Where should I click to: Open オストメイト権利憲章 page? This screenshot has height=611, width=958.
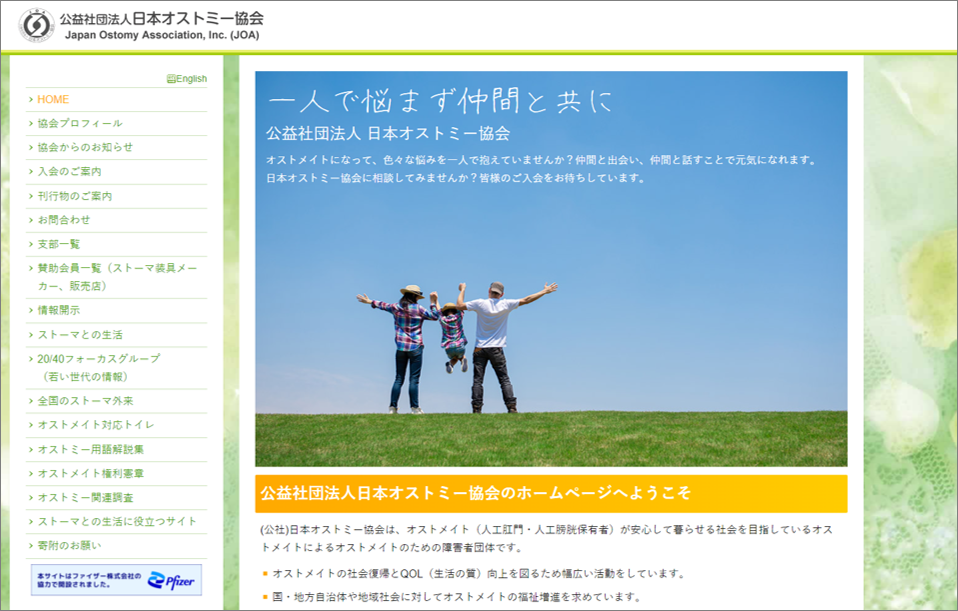click(91, 473)
